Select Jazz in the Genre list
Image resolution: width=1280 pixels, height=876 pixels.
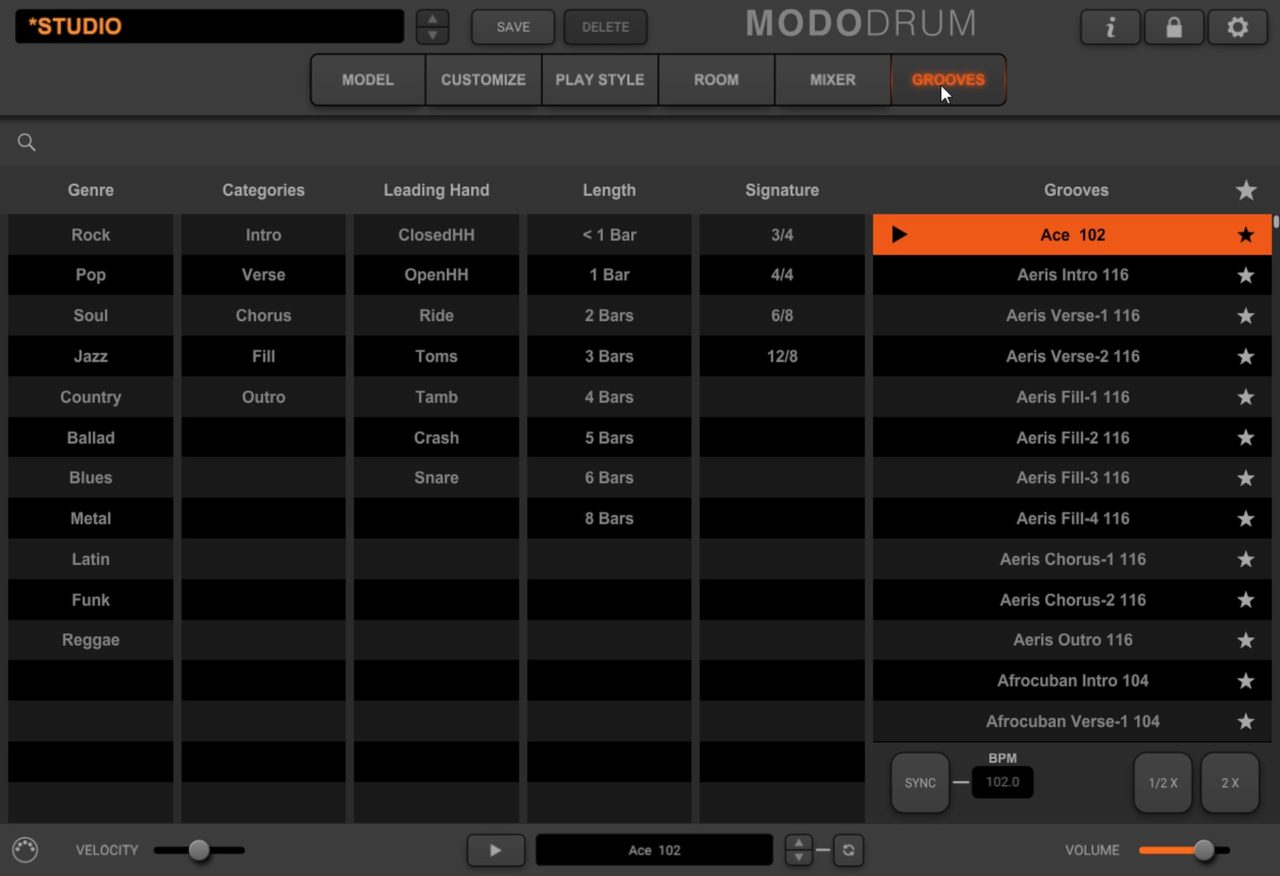coord(90,356)
